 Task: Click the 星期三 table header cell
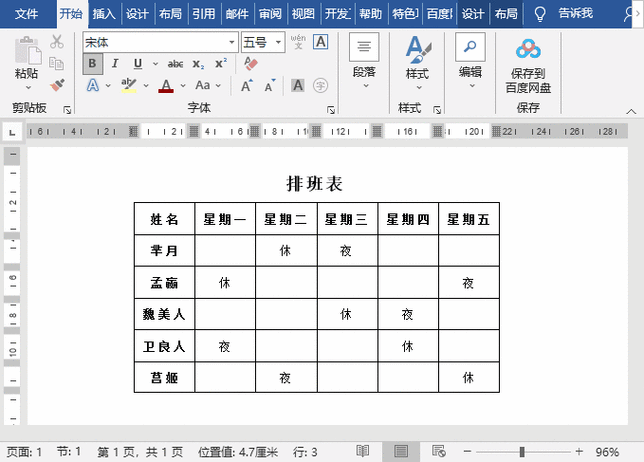coord(346,219)
